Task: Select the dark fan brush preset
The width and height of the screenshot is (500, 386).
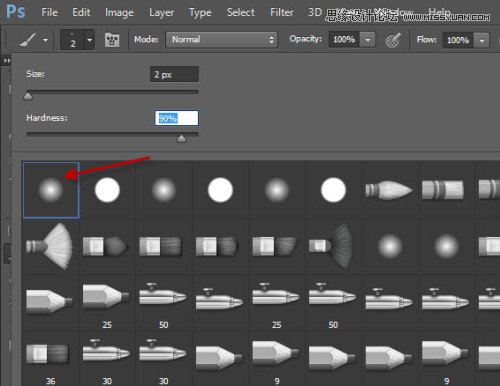Action: [331, 246]
